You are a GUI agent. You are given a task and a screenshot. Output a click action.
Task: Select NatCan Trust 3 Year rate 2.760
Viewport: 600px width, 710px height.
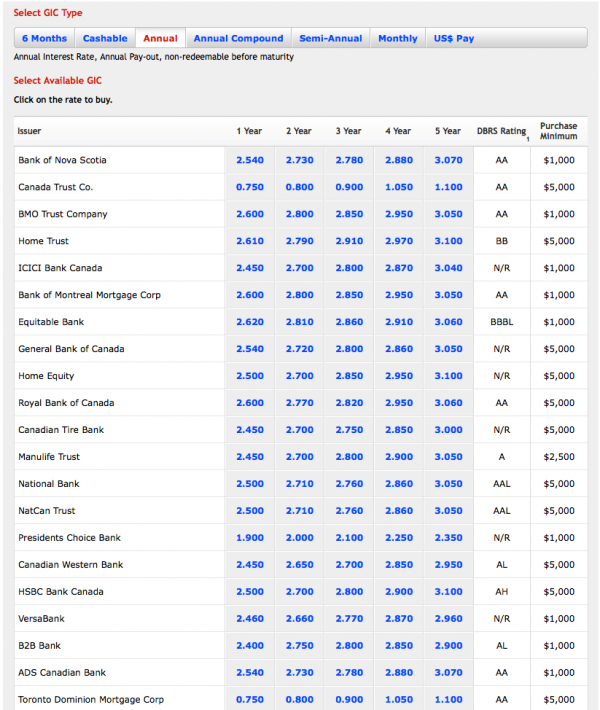349,511
